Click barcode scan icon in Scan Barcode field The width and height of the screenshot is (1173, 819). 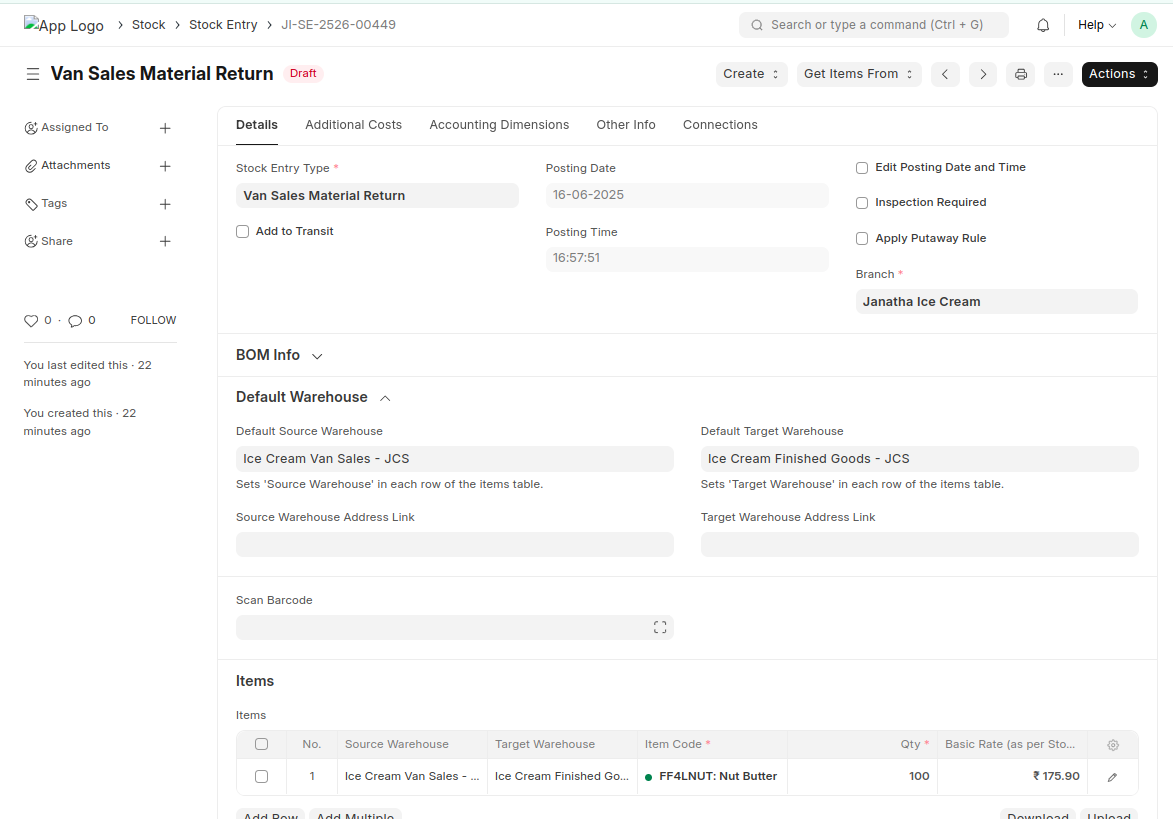click(660, 627)
